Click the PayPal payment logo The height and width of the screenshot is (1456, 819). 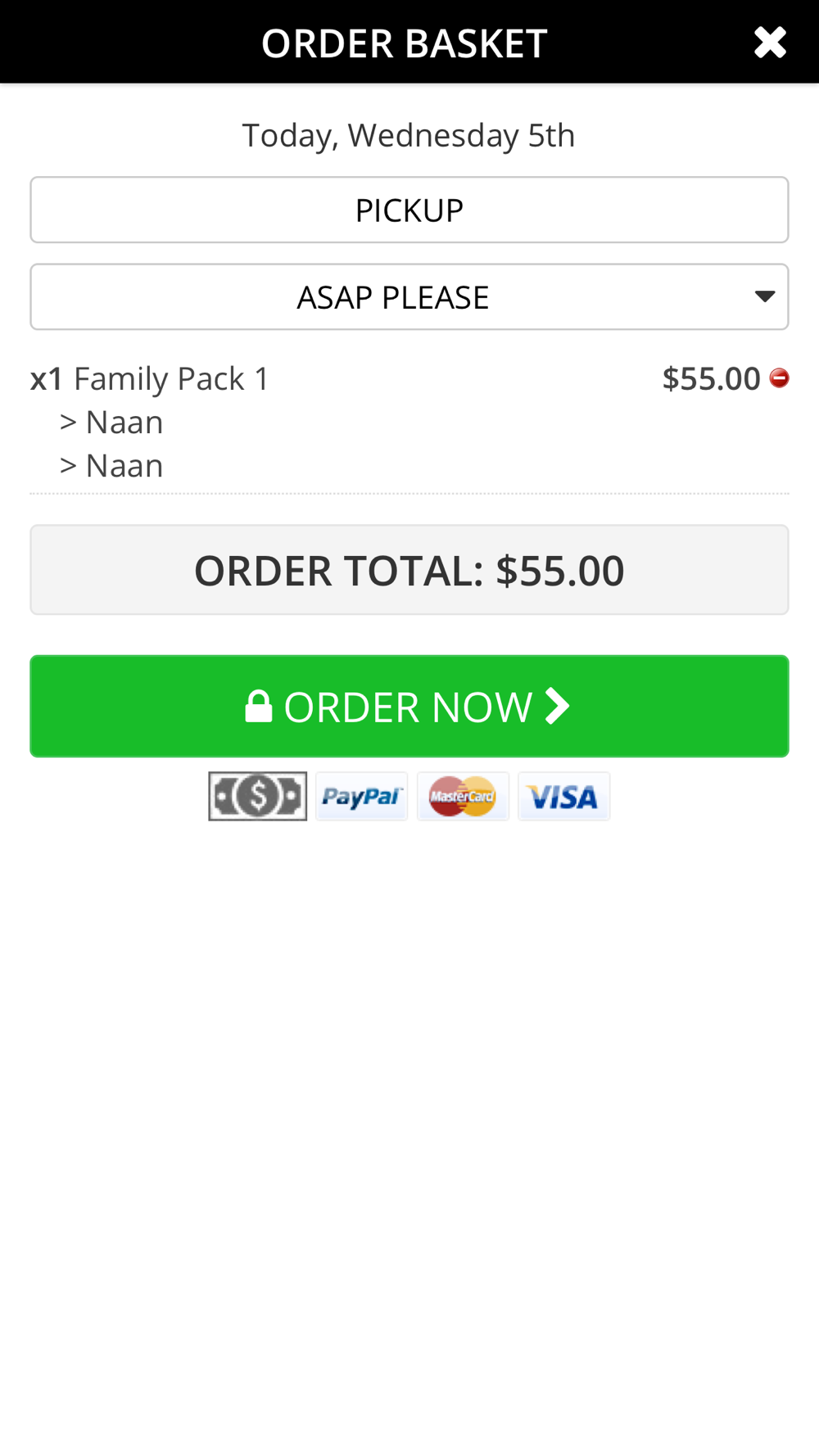pyautogui.click(x=361, y=796)
